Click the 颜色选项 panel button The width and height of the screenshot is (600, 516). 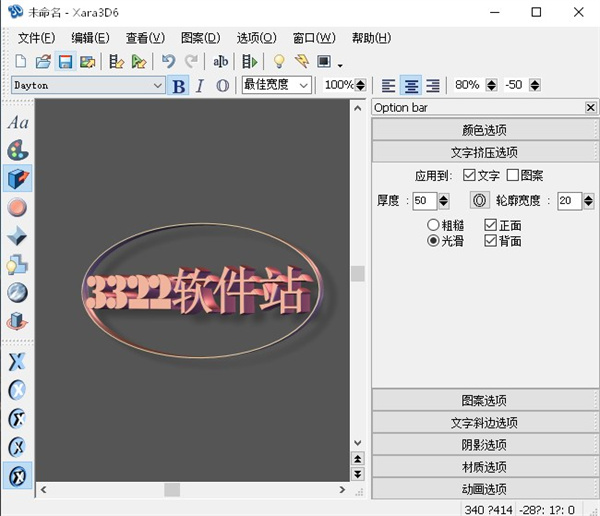(484, 130)
